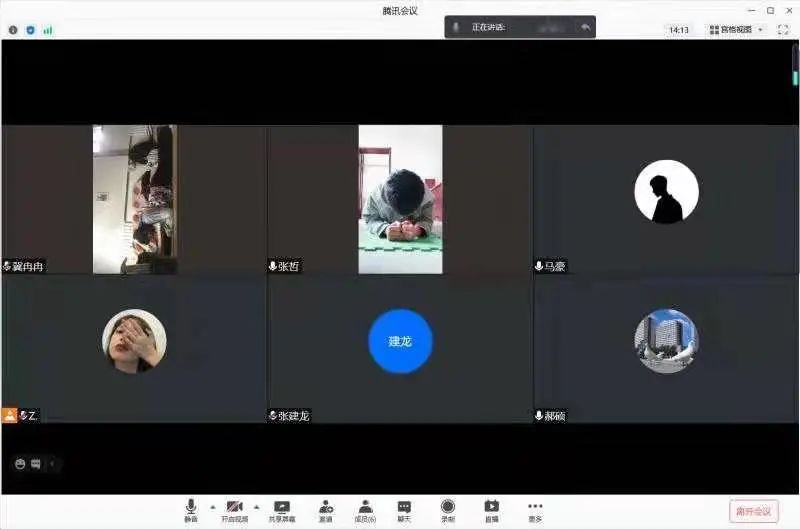Open the three-dot more menu
800x529 pixels.
pos(535,511)
